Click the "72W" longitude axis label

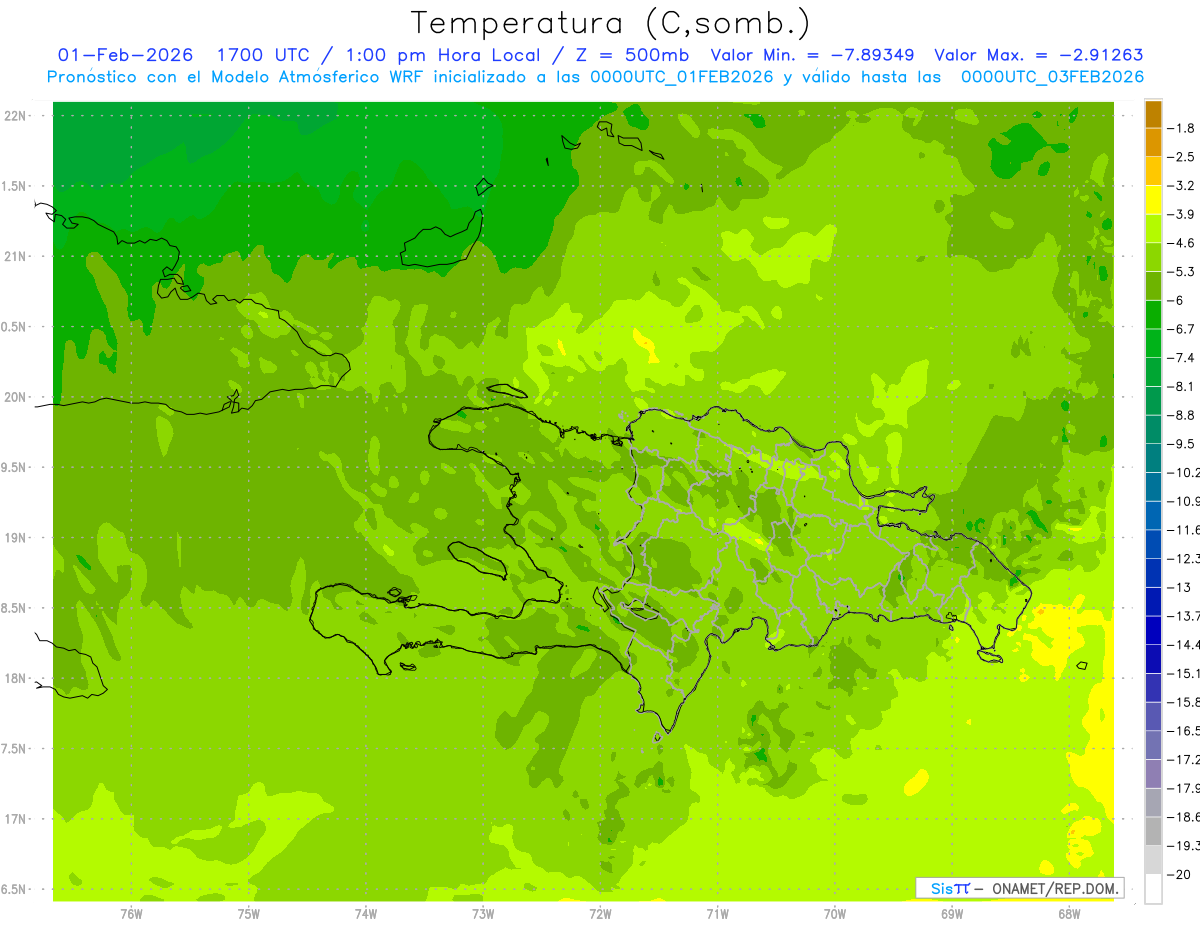coord(600,913)
